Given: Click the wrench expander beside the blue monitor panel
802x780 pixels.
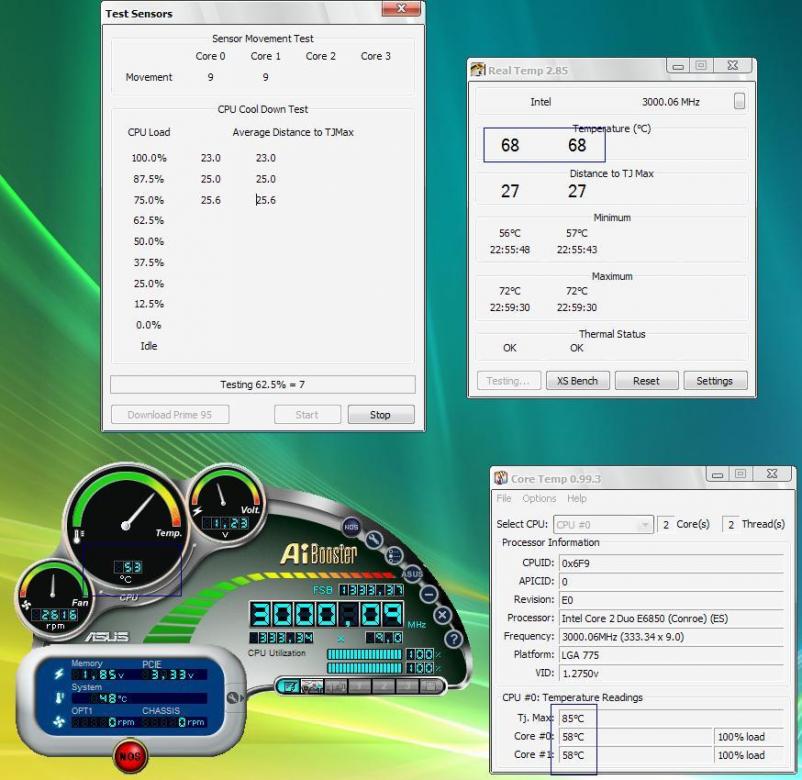Looking at the screenshot, I should pos(234,698).
